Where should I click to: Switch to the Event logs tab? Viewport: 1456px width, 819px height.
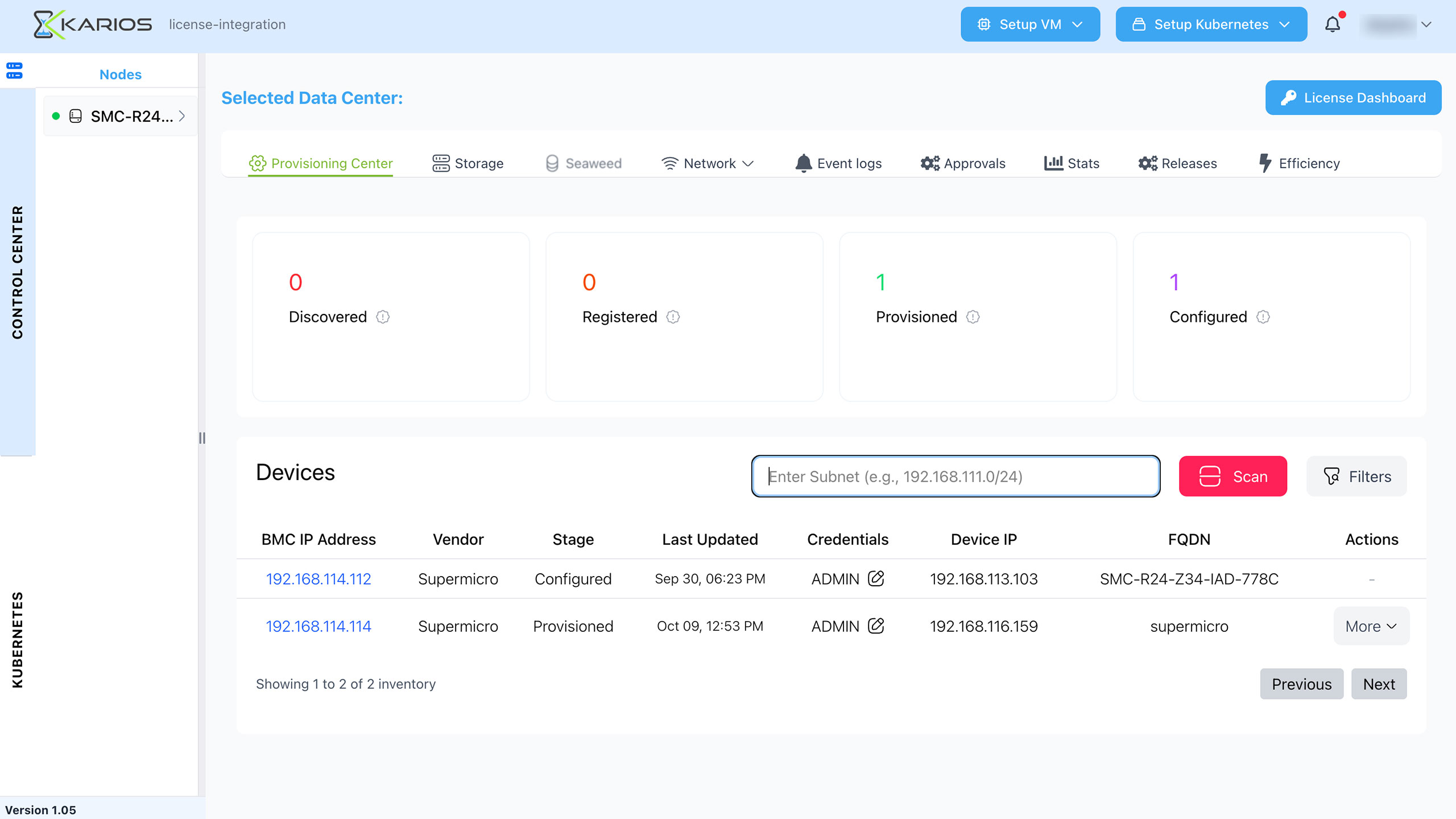838,164
